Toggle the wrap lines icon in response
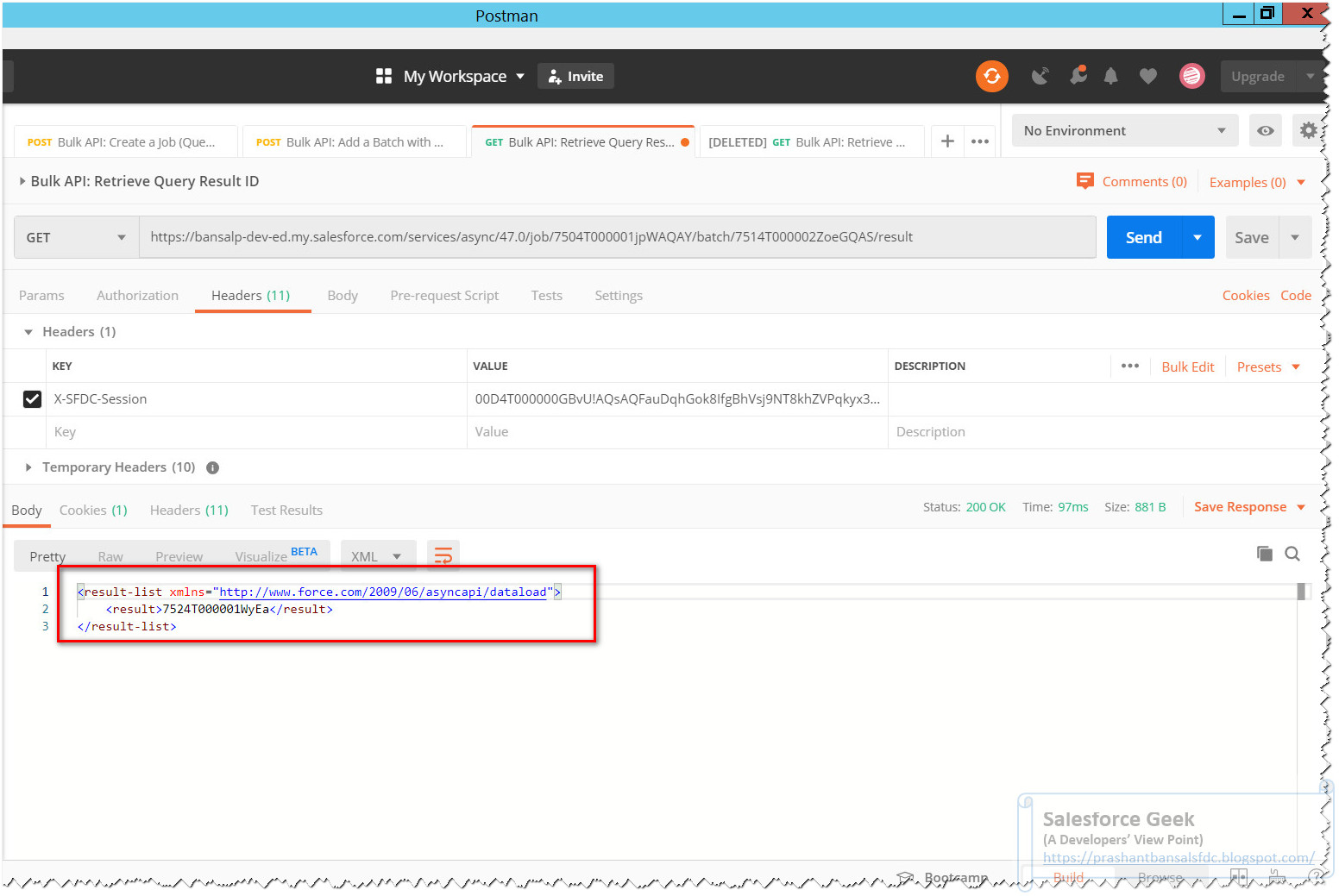The height and width of the screenshot is (896, 1339). point(443,555)
